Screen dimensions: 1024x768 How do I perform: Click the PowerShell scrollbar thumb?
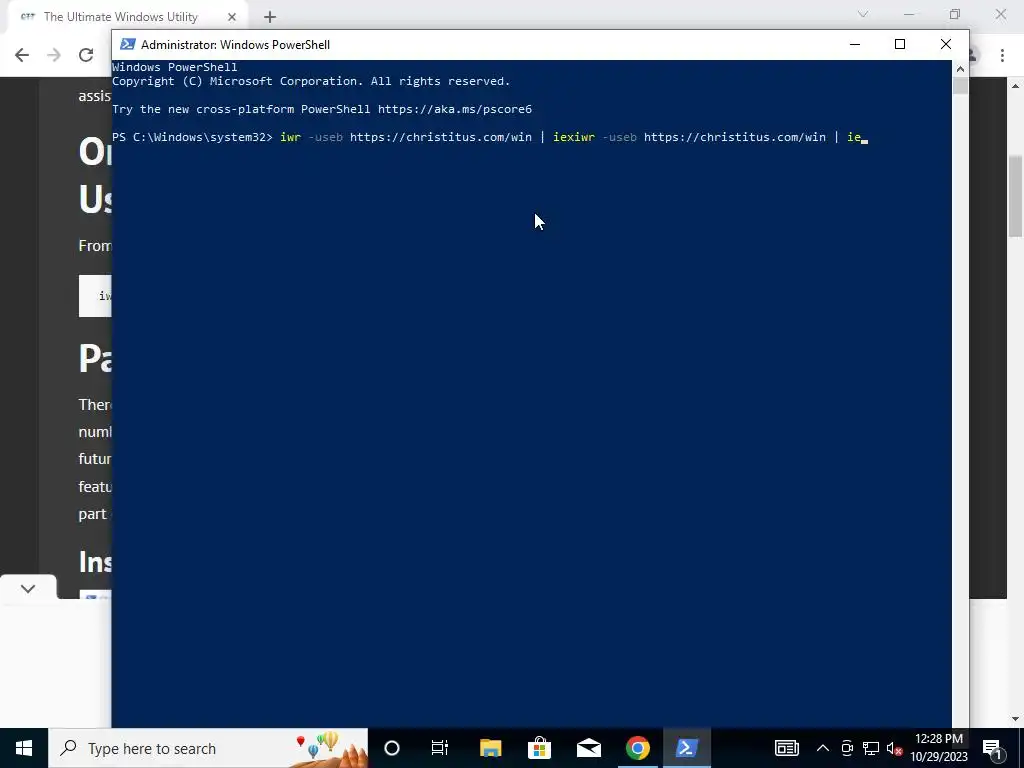click(960, 86)
